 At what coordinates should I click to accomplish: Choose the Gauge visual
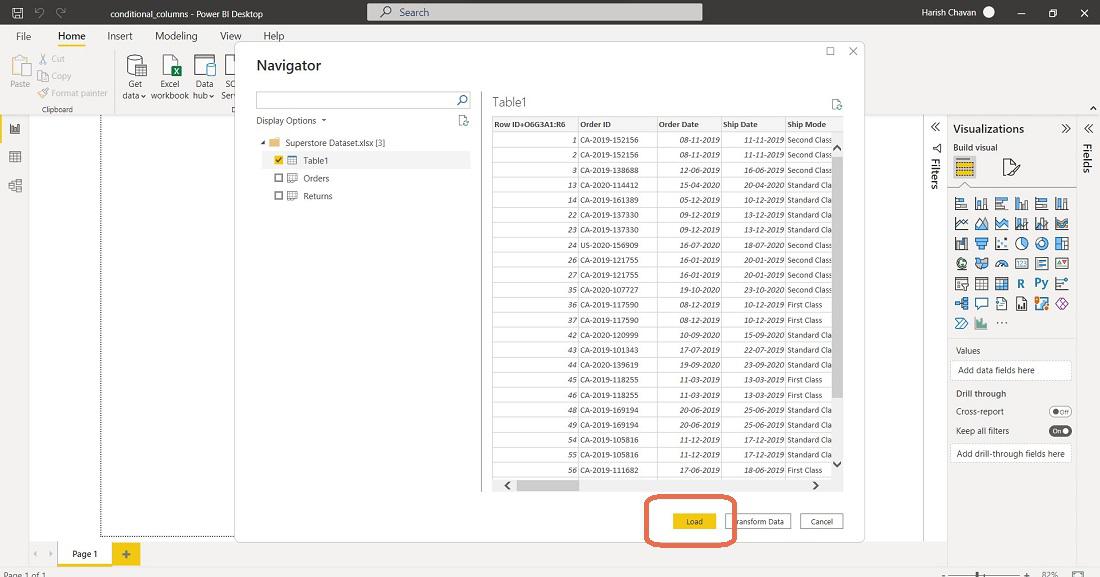[x=1001, y=263]
